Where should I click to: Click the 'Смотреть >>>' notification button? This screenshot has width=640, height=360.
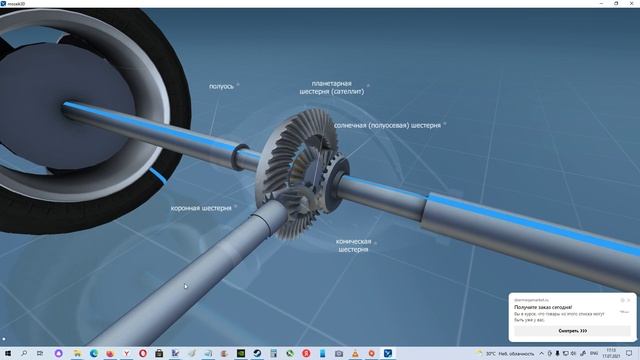(x=572, y=331)
